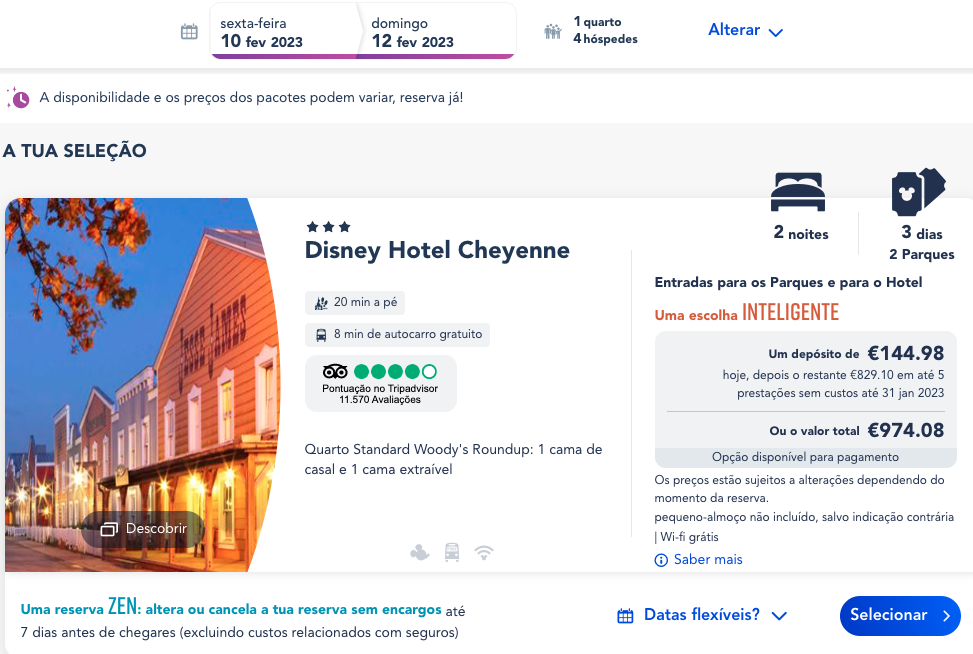Click the Selecionar button

pyautogui.click(x=900, y=616)
